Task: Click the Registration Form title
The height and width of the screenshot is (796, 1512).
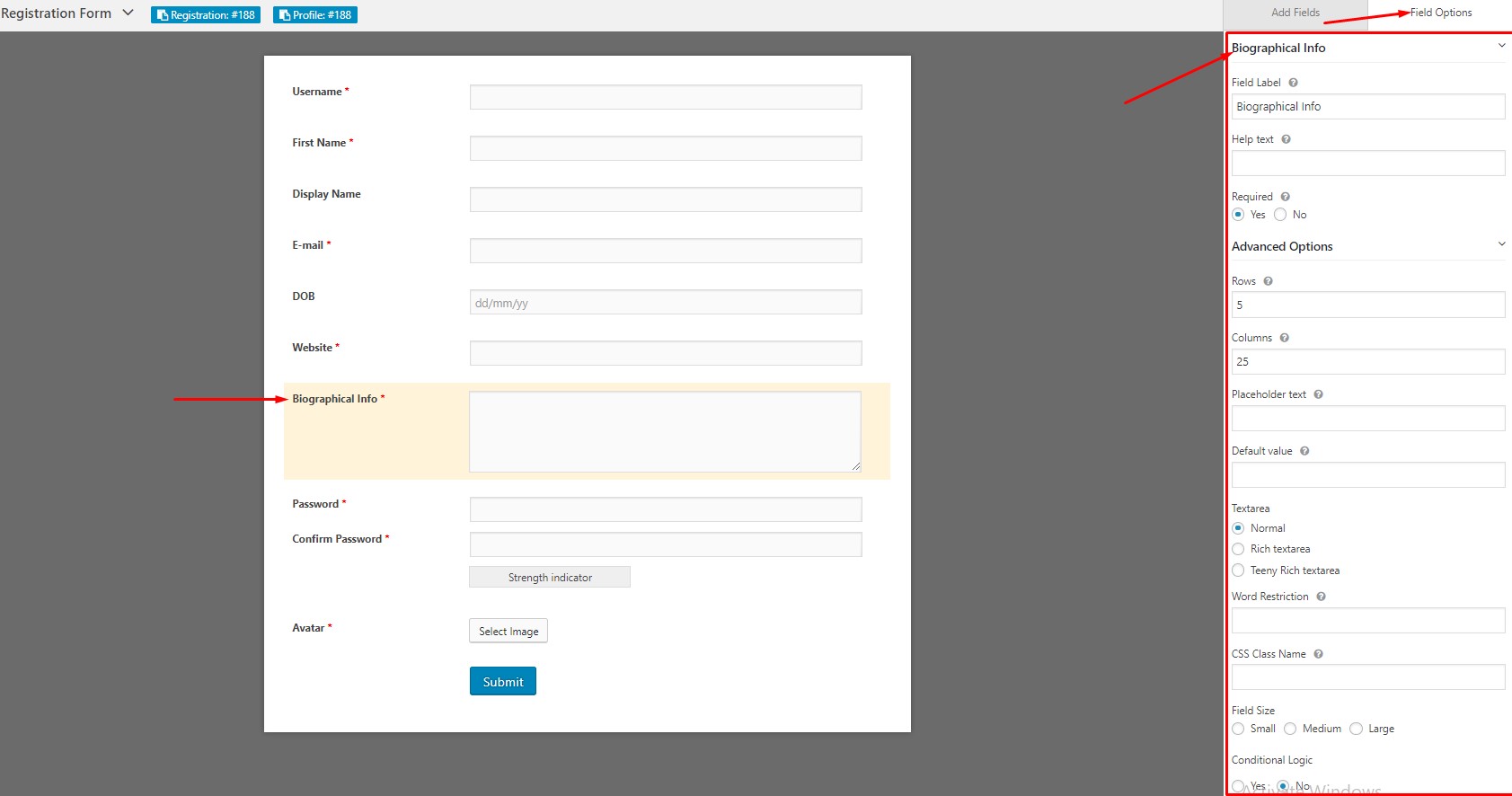Action: coord(56,13)
